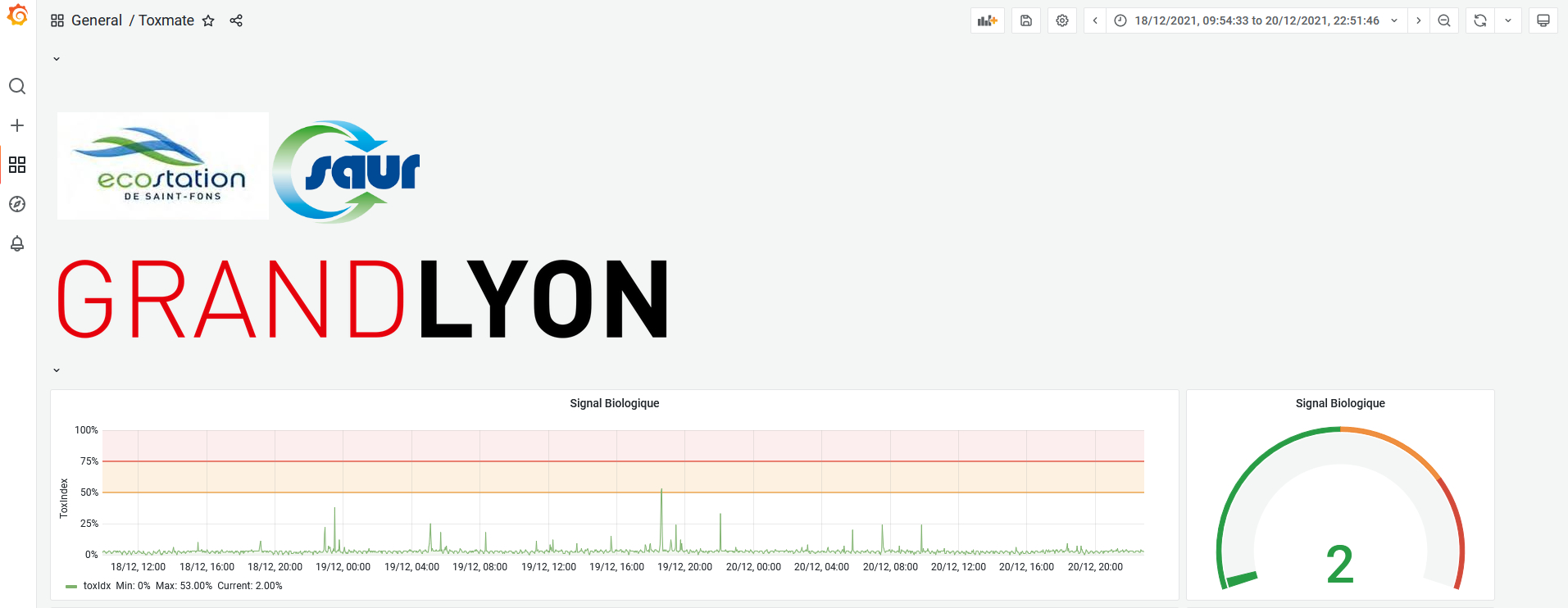Open the Dashboards grid icon in sidebar
The height and width of the screenshot is (608, 1568).
(17, 165)
